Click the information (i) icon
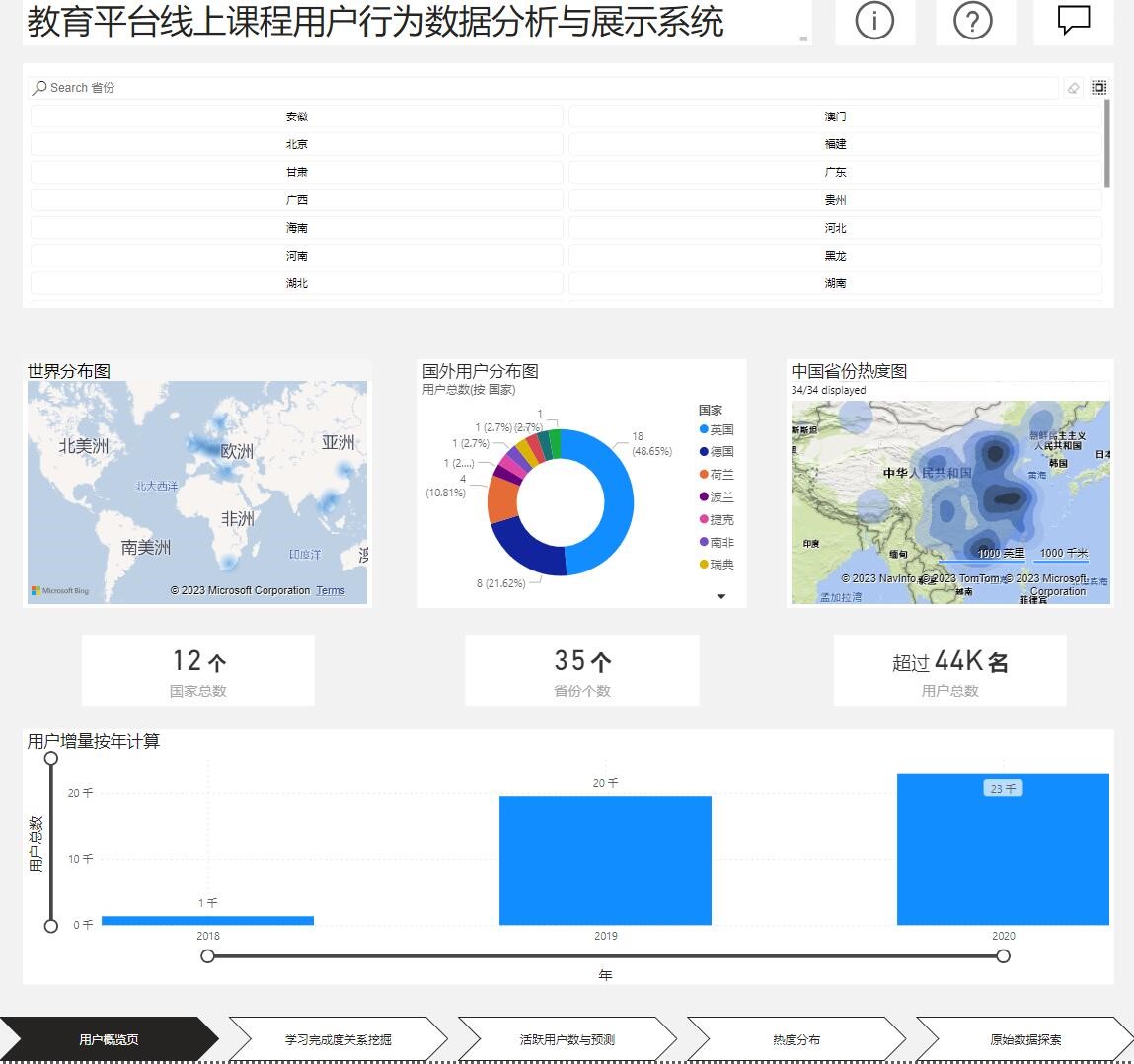This screenshot has height=1064, width=1134. (x=874, y=21)
